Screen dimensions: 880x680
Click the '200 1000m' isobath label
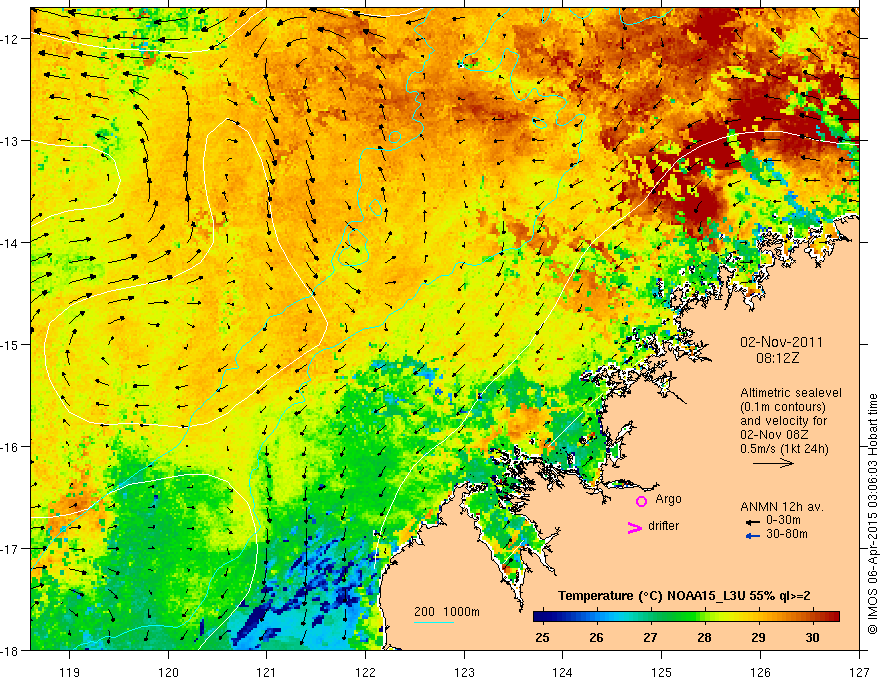[x=447, y=612]
